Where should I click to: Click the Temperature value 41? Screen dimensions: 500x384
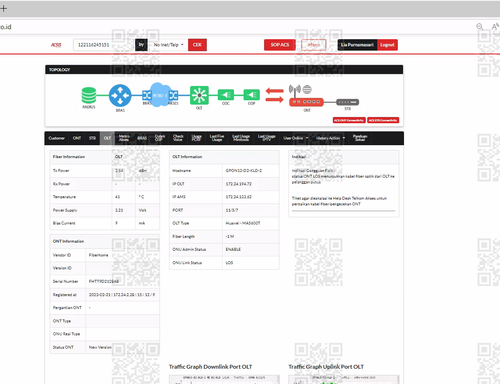click(117, 197)
